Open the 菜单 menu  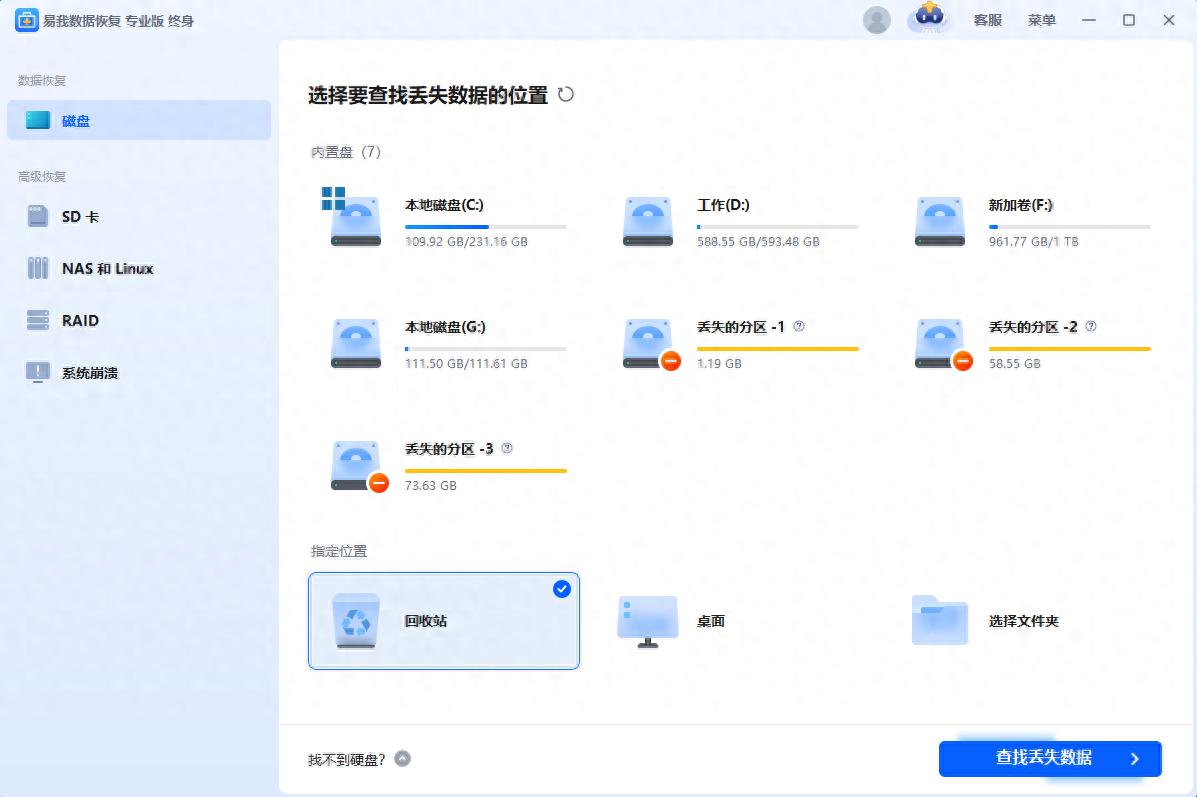click(x=1042, y=20)
